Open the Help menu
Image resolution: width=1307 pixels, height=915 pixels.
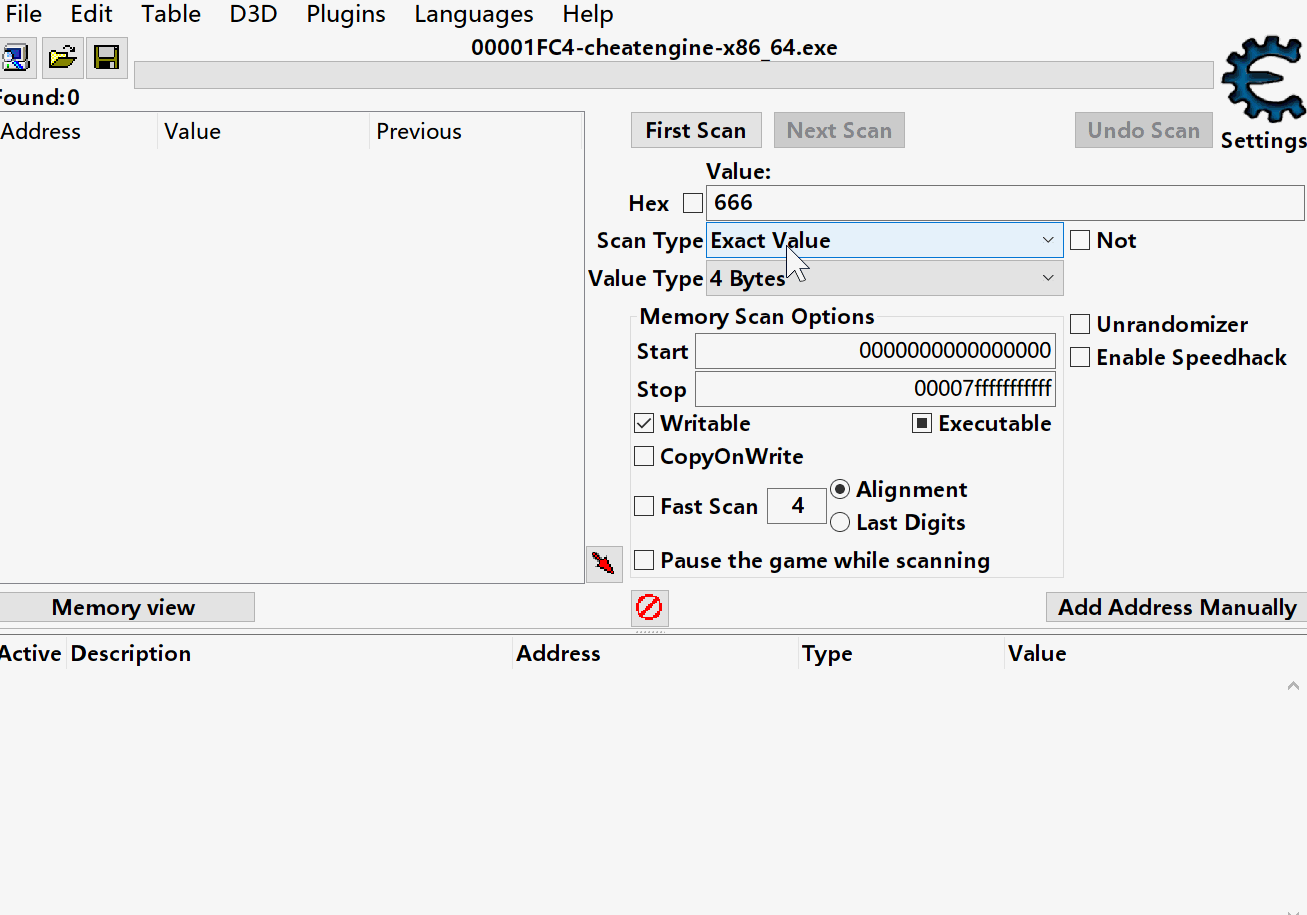tap(588, 14)
